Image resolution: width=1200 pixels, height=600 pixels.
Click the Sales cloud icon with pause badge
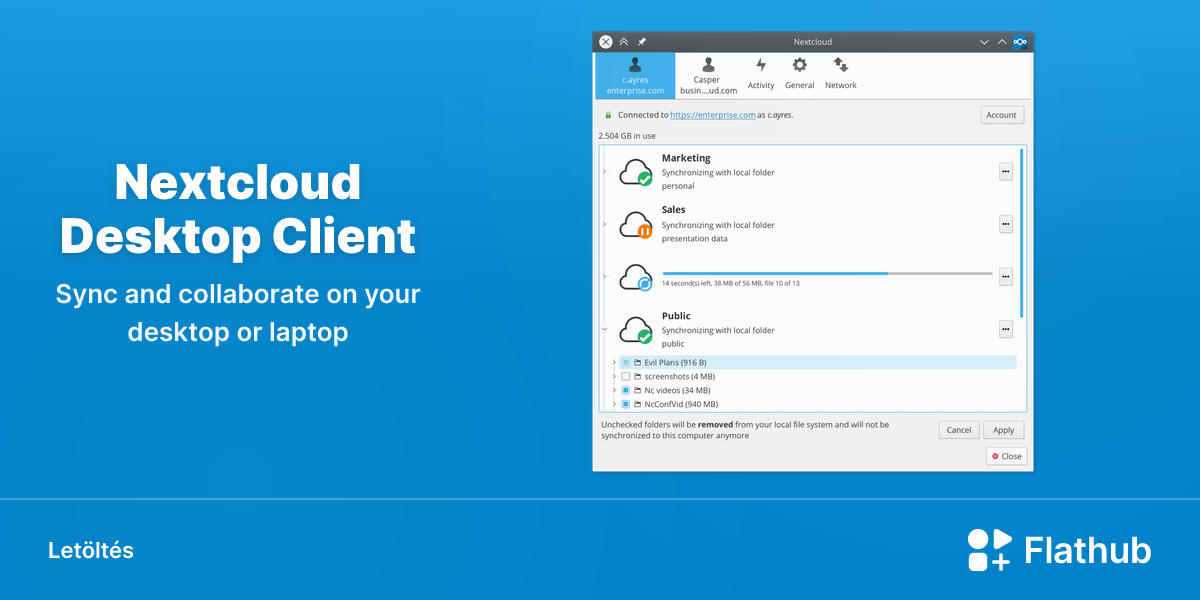pyautogui.click(x=636, y=224)
